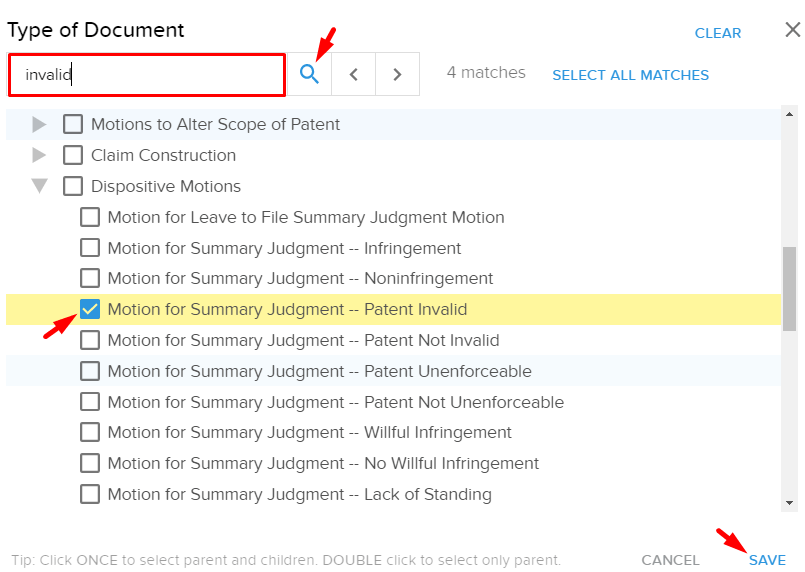805x572 pixels.
Task: Select the Dispositive Motions parent checkbox
Action: 73,186
